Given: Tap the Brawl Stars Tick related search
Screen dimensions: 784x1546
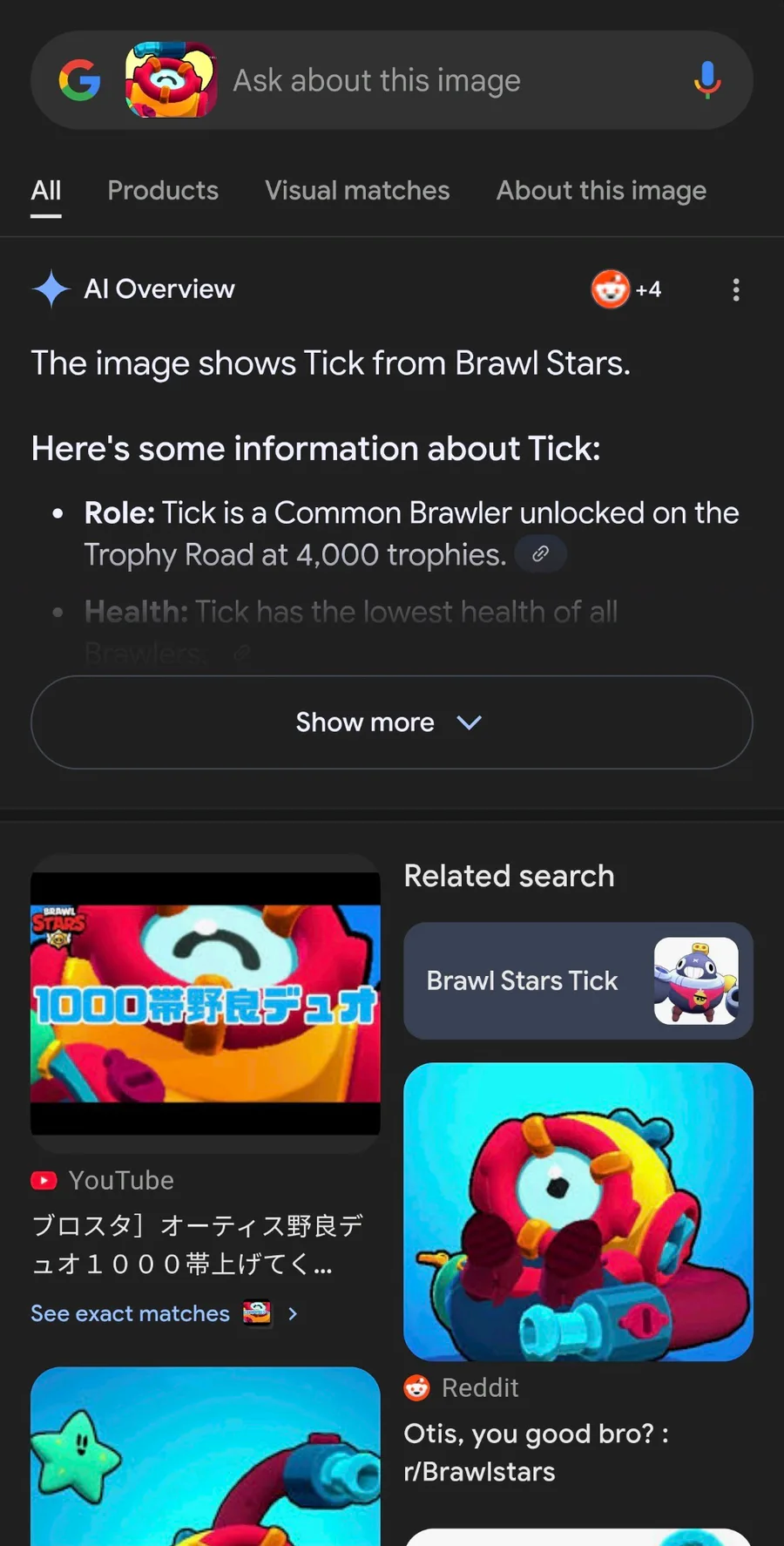Looking at the screenshot, I should pyautogui.click(x=578, y=980).
